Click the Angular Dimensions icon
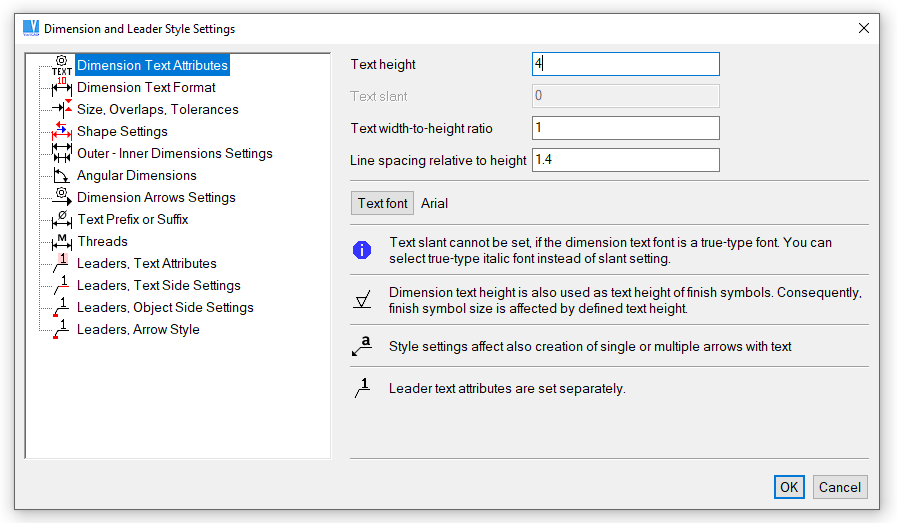This screenshot has height=523, width=897. pyautogui.click(x=62, y=176)
